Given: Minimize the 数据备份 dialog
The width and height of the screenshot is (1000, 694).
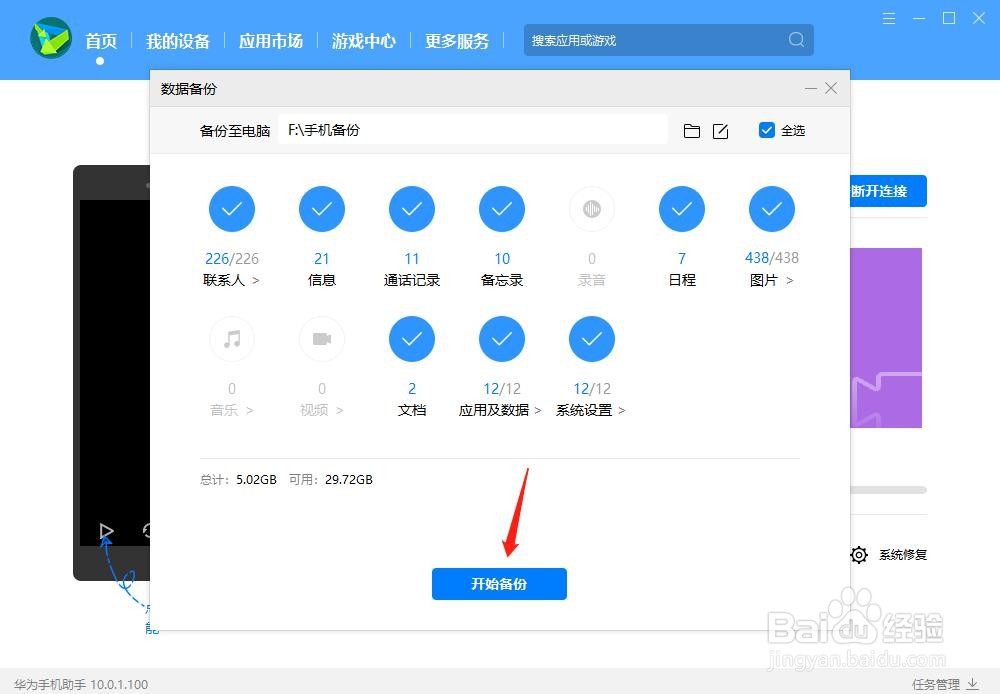Looking at the screenshot, I should pos(811,88).
